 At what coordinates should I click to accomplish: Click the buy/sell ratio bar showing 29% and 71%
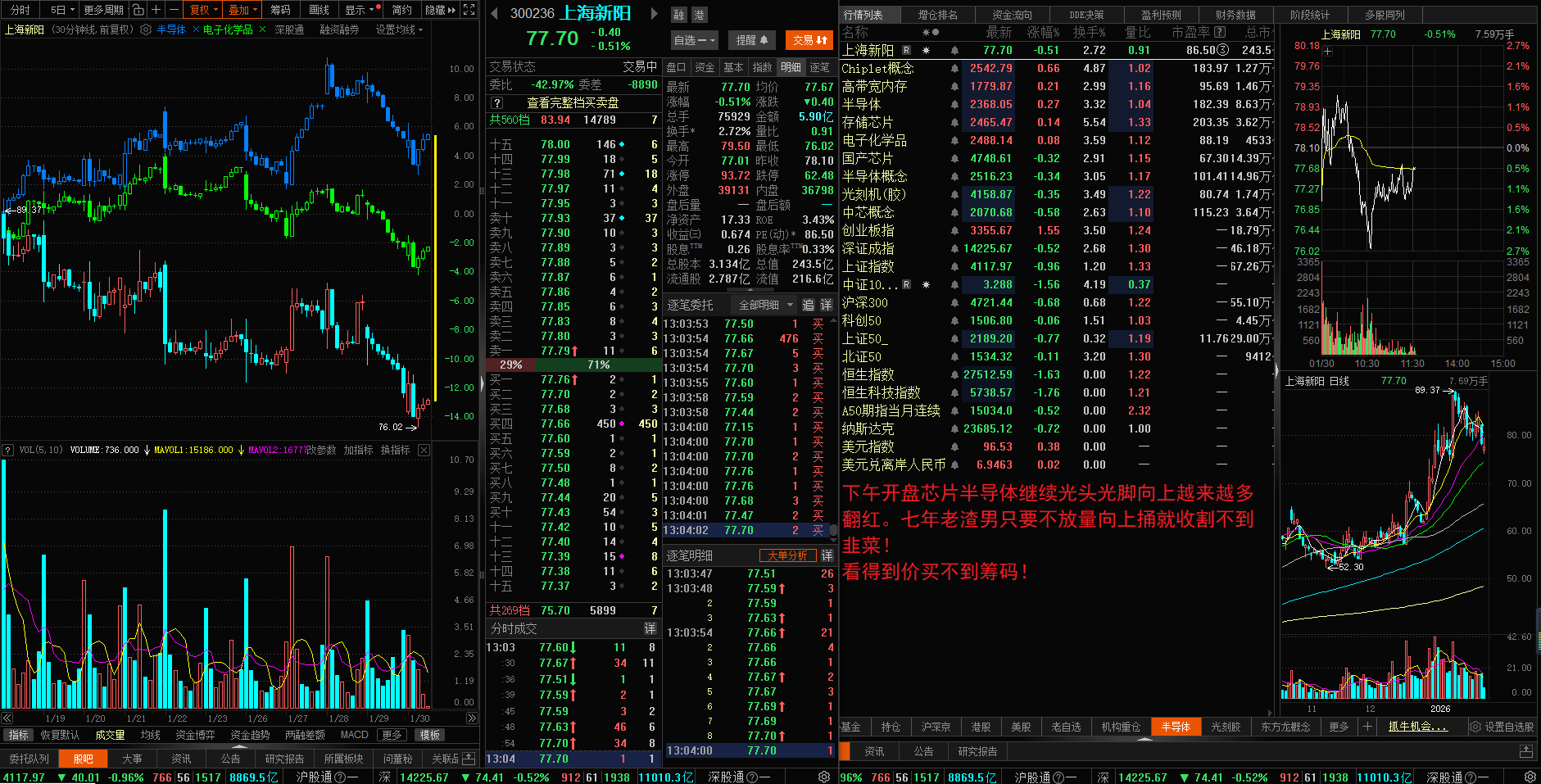(573, 365)
